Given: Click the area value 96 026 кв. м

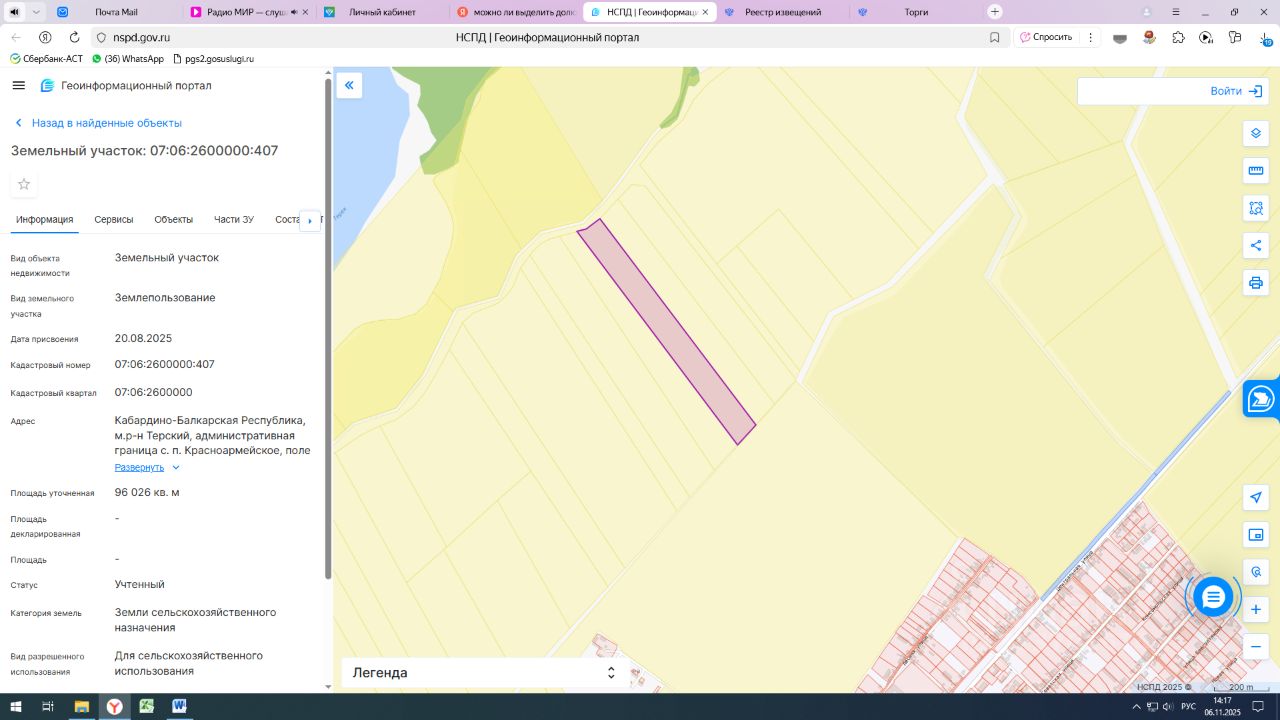Looking at the screenshot, I should tap(147, 492).
